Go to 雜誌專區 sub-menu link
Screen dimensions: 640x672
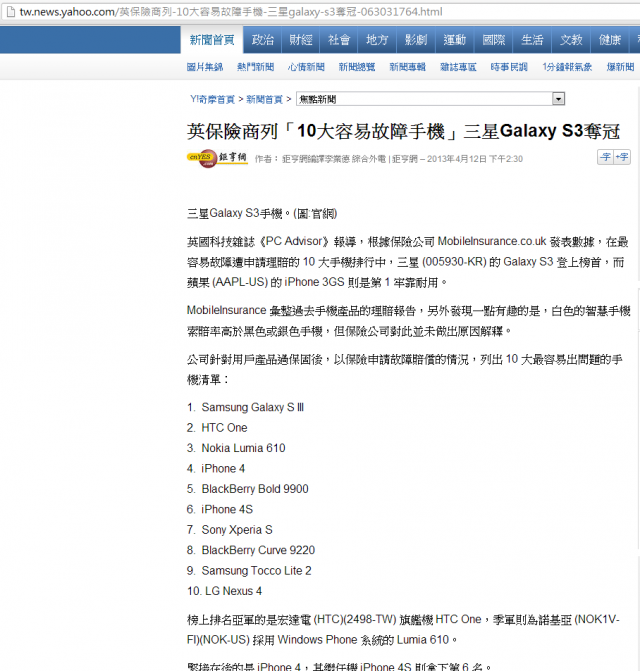click(x=458, y=67)
